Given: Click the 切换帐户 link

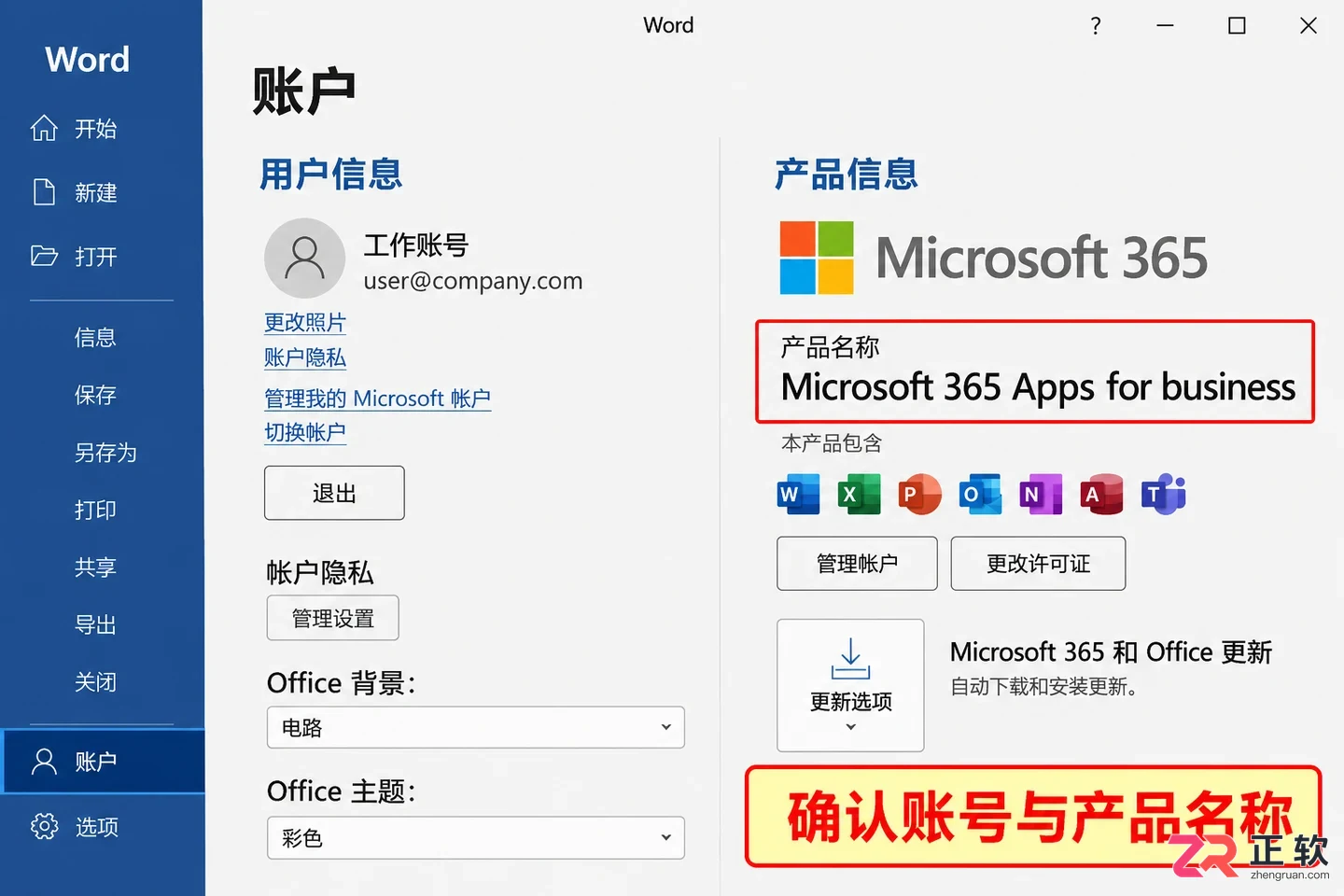Looking at the screenshot, I should pyautogui.click(x=305, y=433).
